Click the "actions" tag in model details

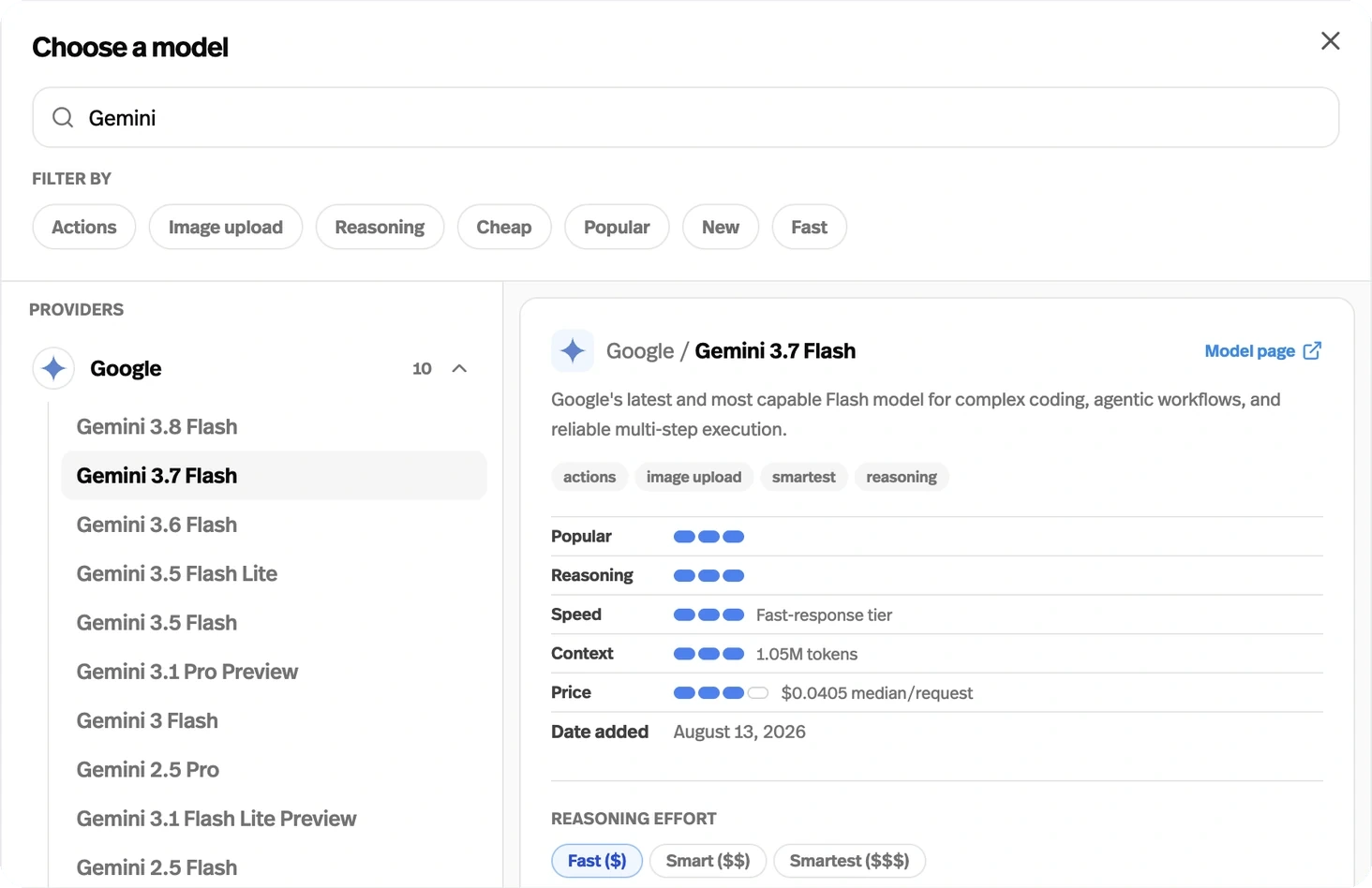point(589,477)
